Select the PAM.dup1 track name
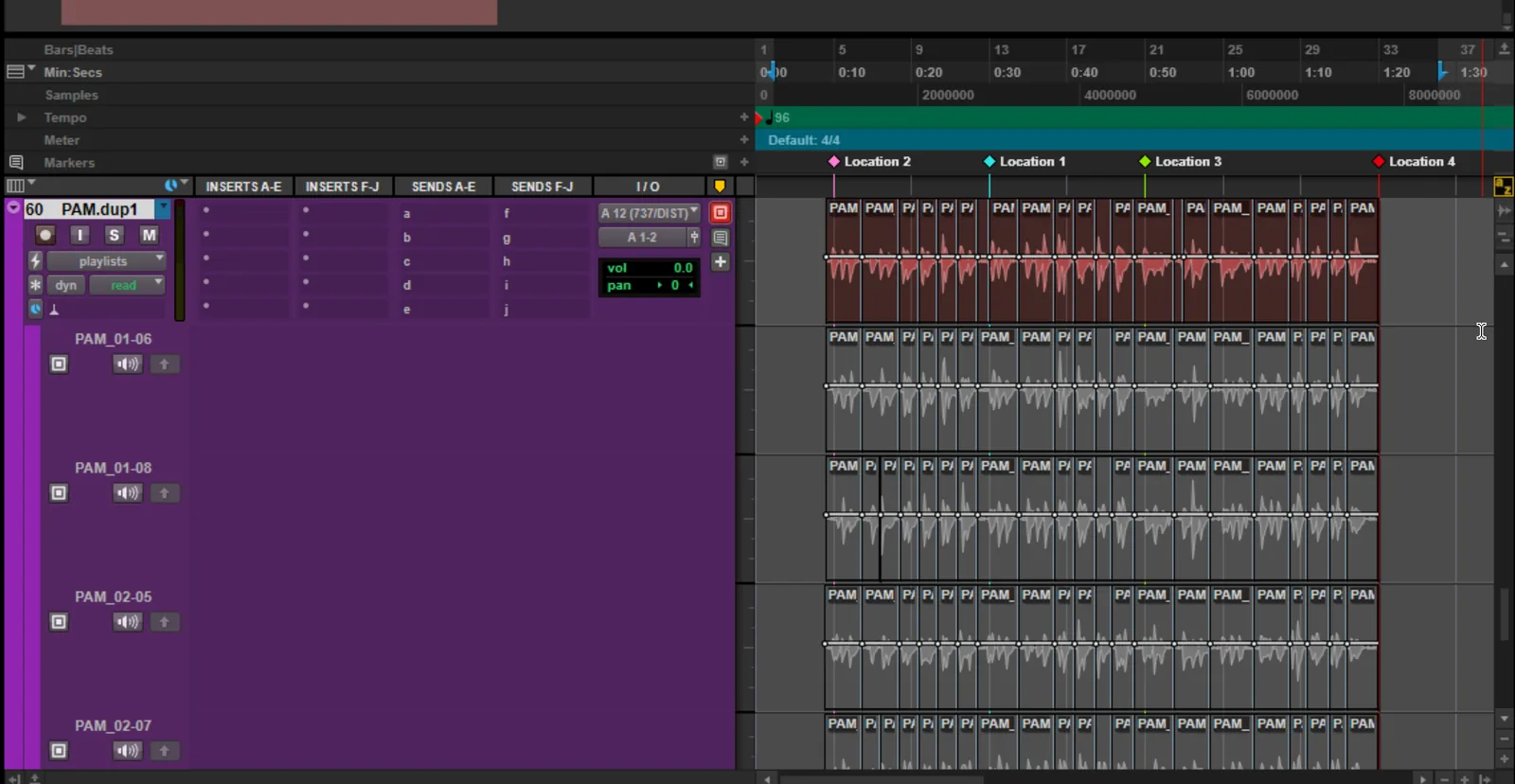 pyautogui.click(x=99, y=209)
